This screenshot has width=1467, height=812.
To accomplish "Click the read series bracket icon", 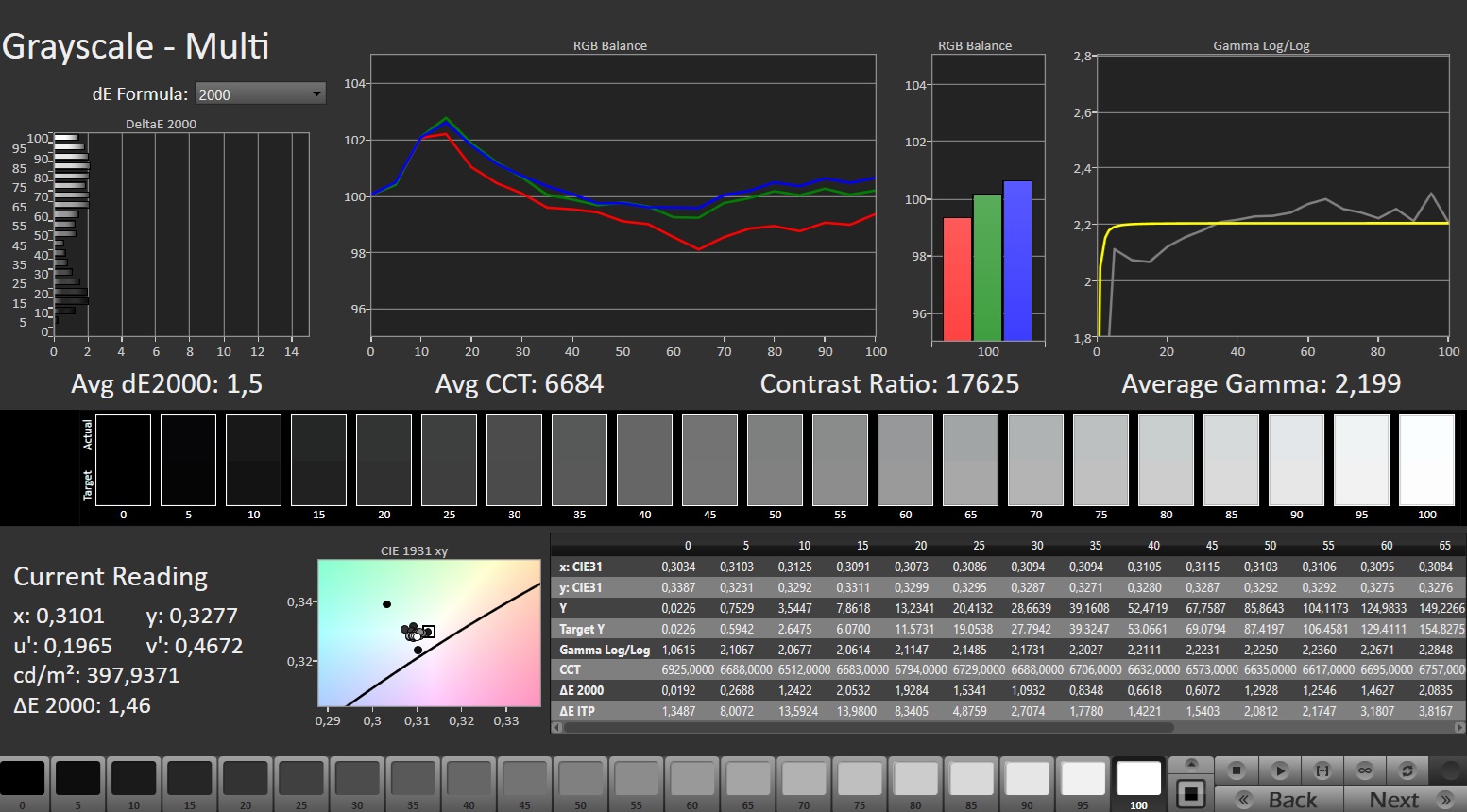I will [1322, 770].
